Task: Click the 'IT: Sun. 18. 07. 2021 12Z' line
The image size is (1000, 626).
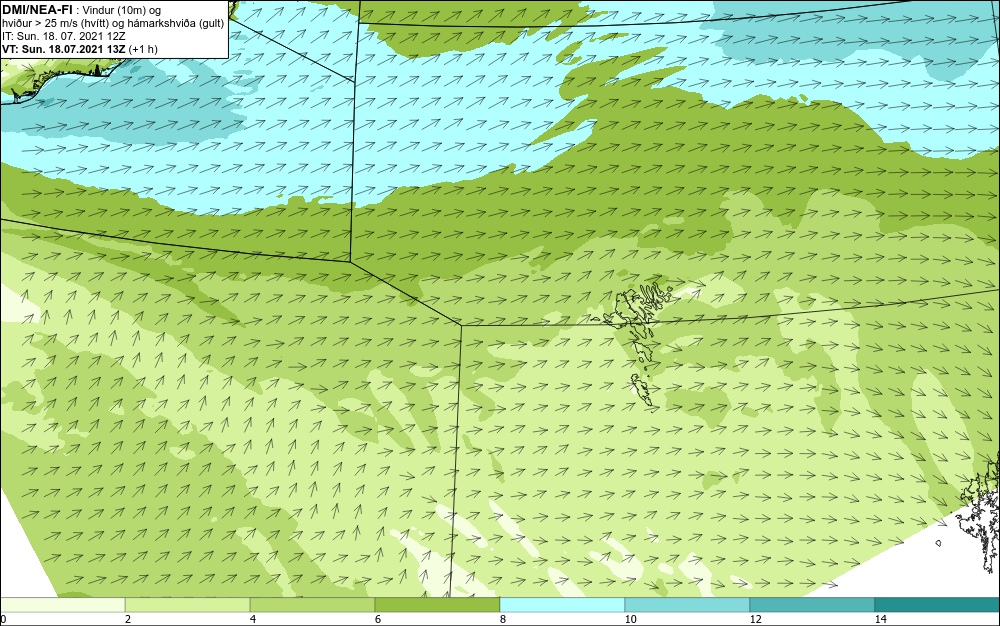Action: point(64,36)
